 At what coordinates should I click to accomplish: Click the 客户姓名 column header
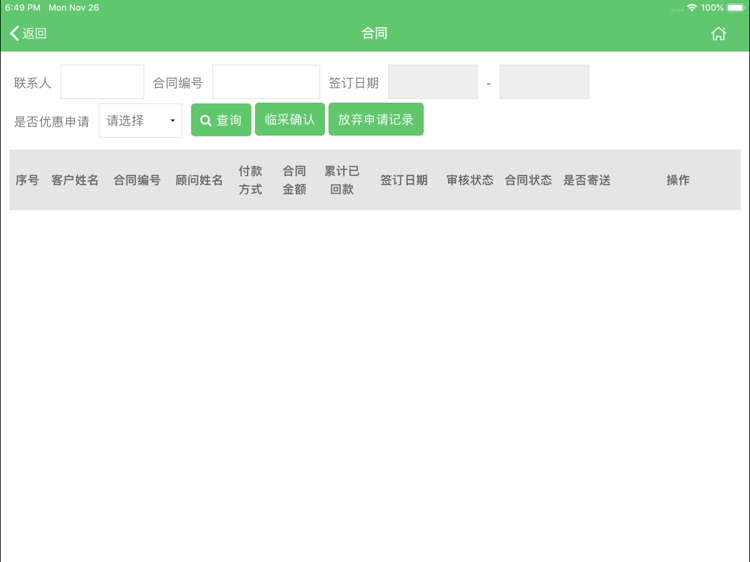tap(75, 180)
